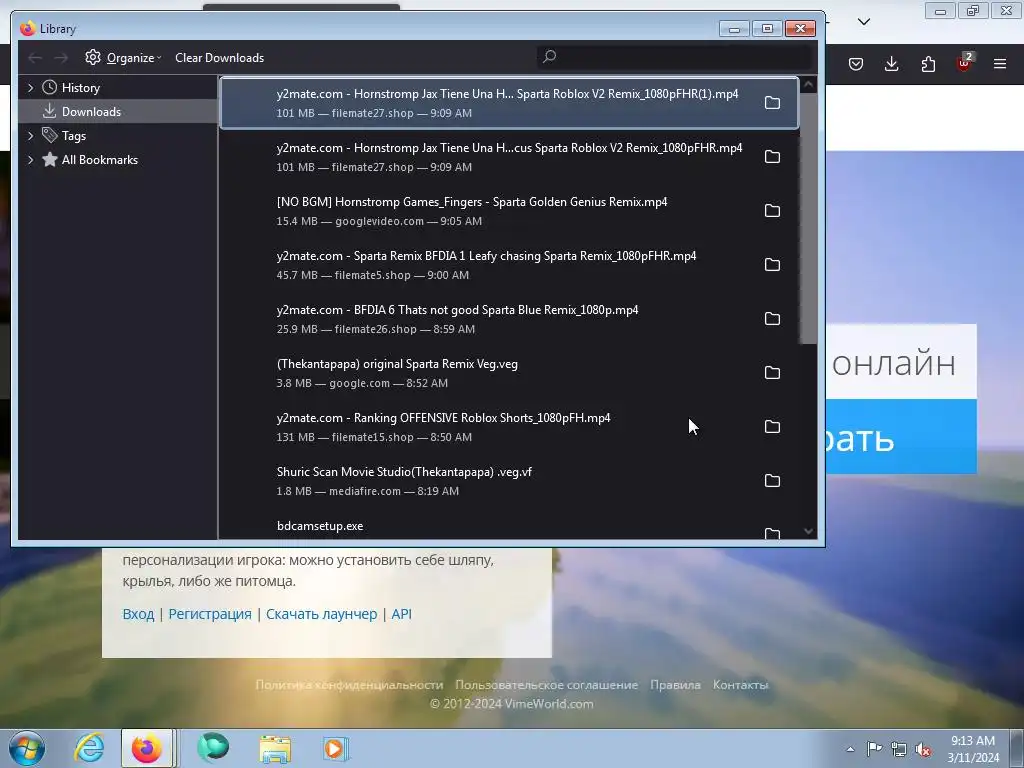
Task: Open the Контакты footer link
Action: [x=741, y=685]
